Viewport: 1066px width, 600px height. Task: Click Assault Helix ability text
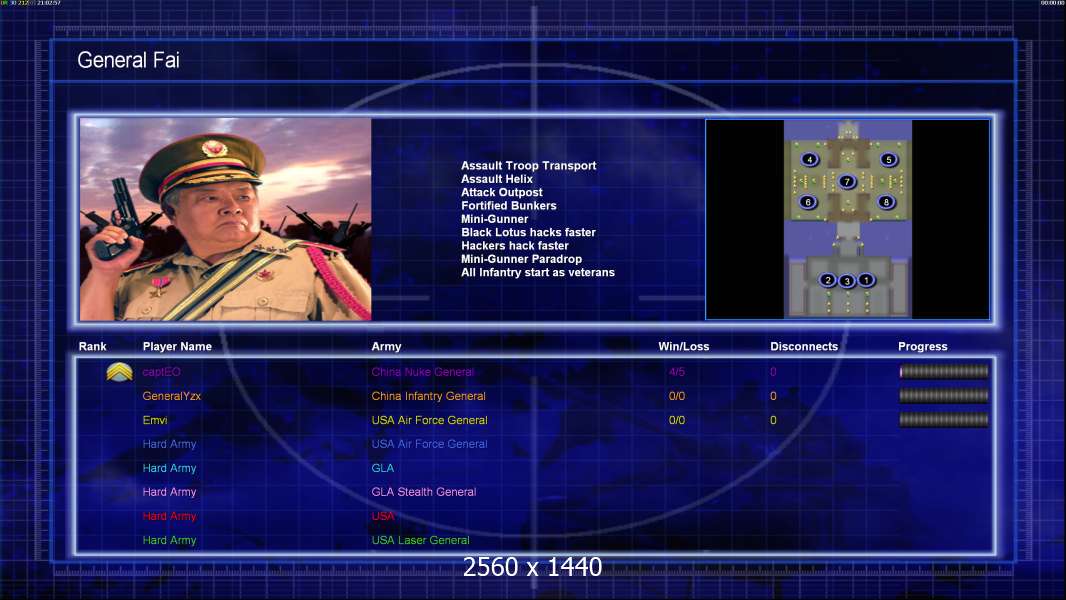tap(496, 179)
